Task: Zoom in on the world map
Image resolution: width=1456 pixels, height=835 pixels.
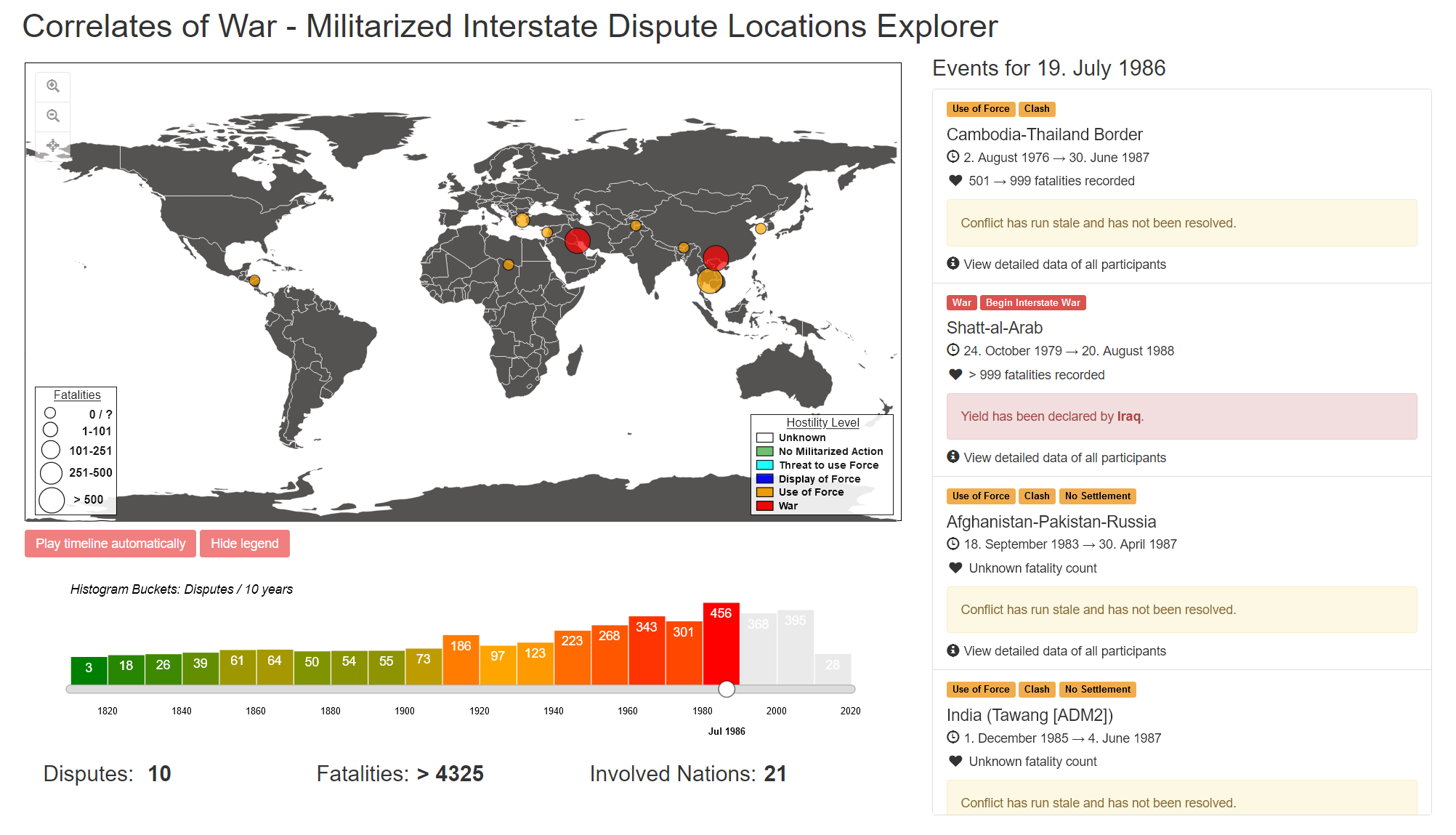Action: 53,86
